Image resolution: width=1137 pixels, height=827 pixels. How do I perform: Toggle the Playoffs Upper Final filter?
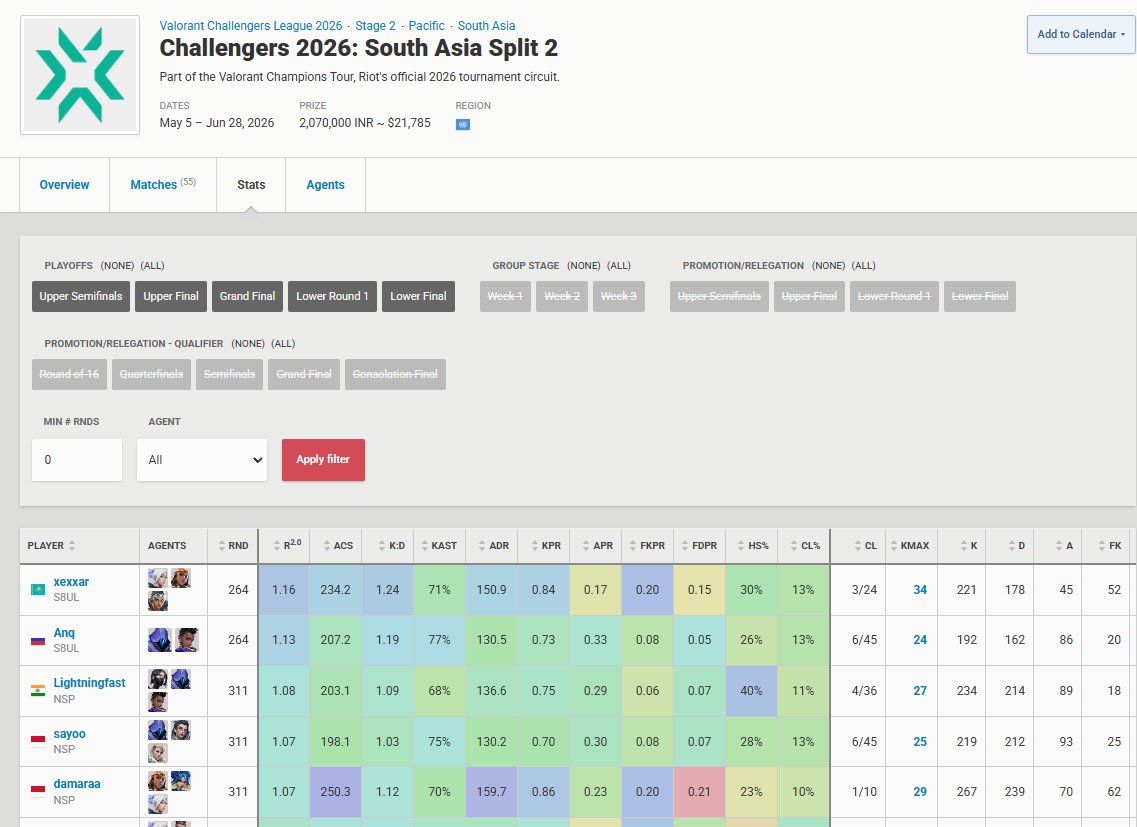(171, 296)
